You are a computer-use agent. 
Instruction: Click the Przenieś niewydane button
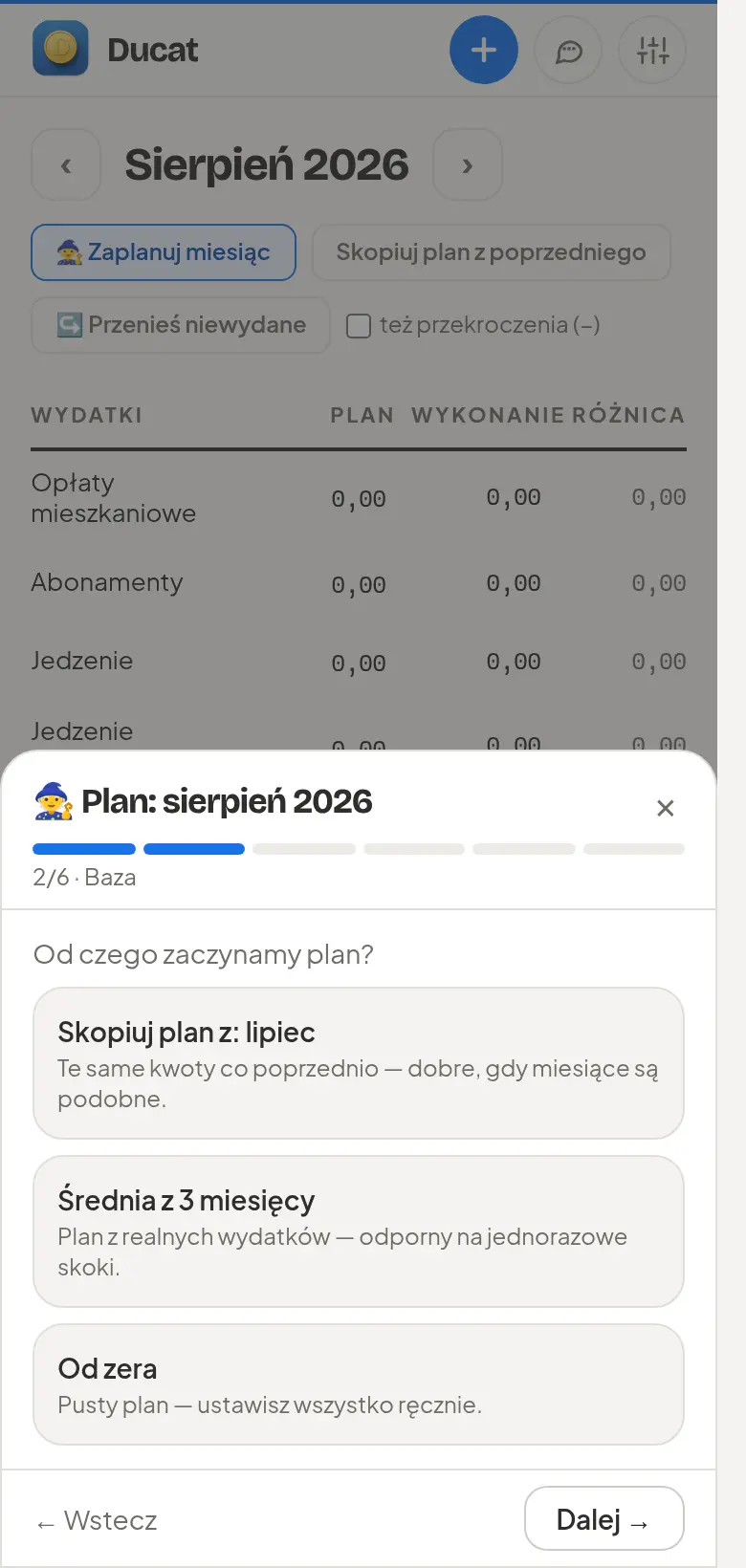[181, 325]
